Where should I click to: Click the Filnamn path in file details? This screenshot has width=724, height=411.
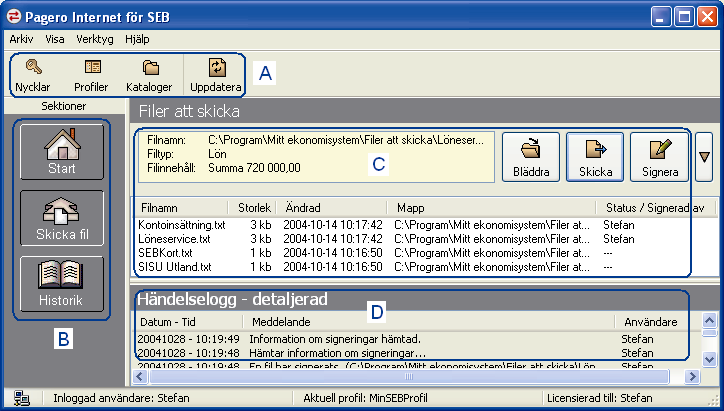346,140
